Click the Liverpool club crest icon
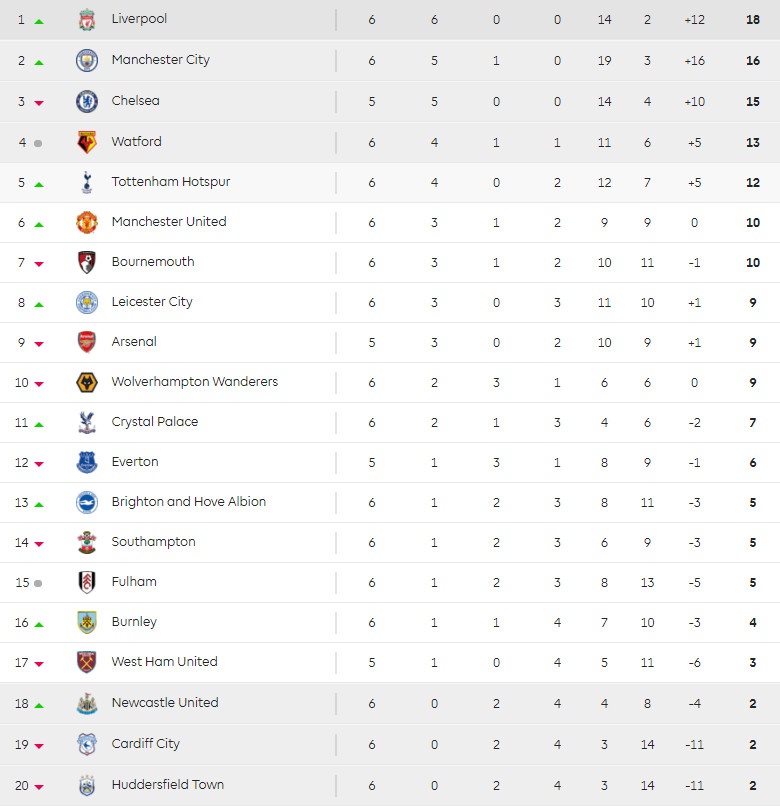Viewport: 780px width, 806px height. coord(87,19)
